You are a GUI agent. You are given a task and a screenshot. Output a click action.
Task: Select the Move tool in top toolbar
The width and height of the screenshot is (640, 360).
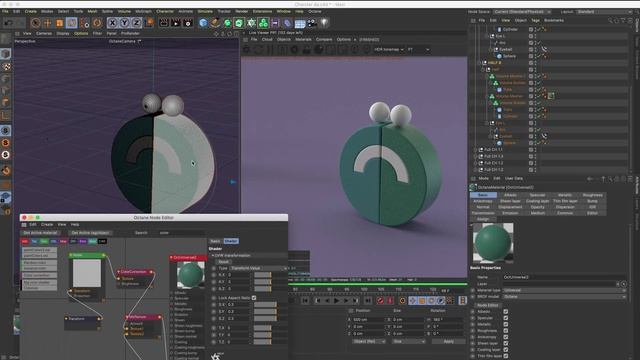[x=47, y=23]
